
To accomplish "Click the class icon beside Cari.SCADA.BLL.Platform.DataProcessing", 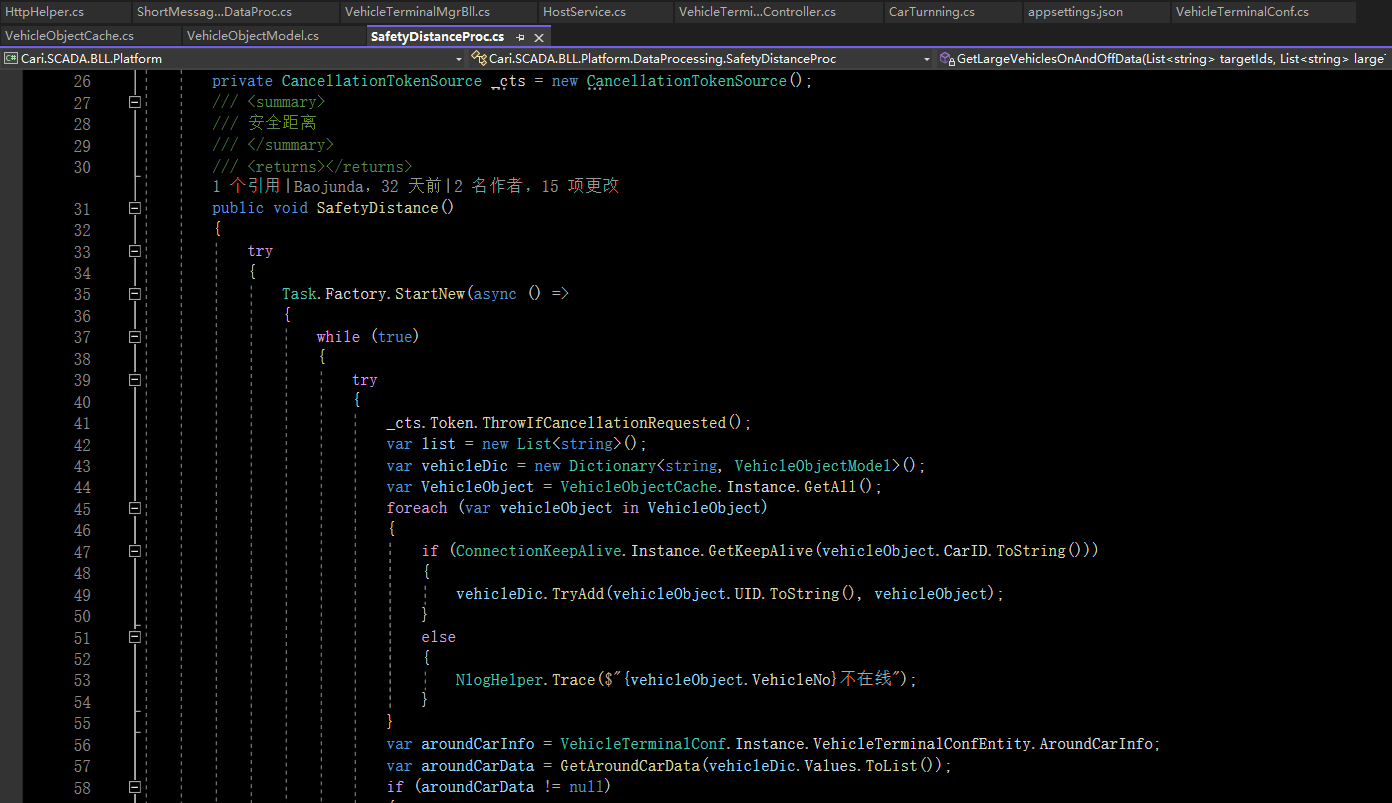I will pyautogui.click(x=479, y=59).
